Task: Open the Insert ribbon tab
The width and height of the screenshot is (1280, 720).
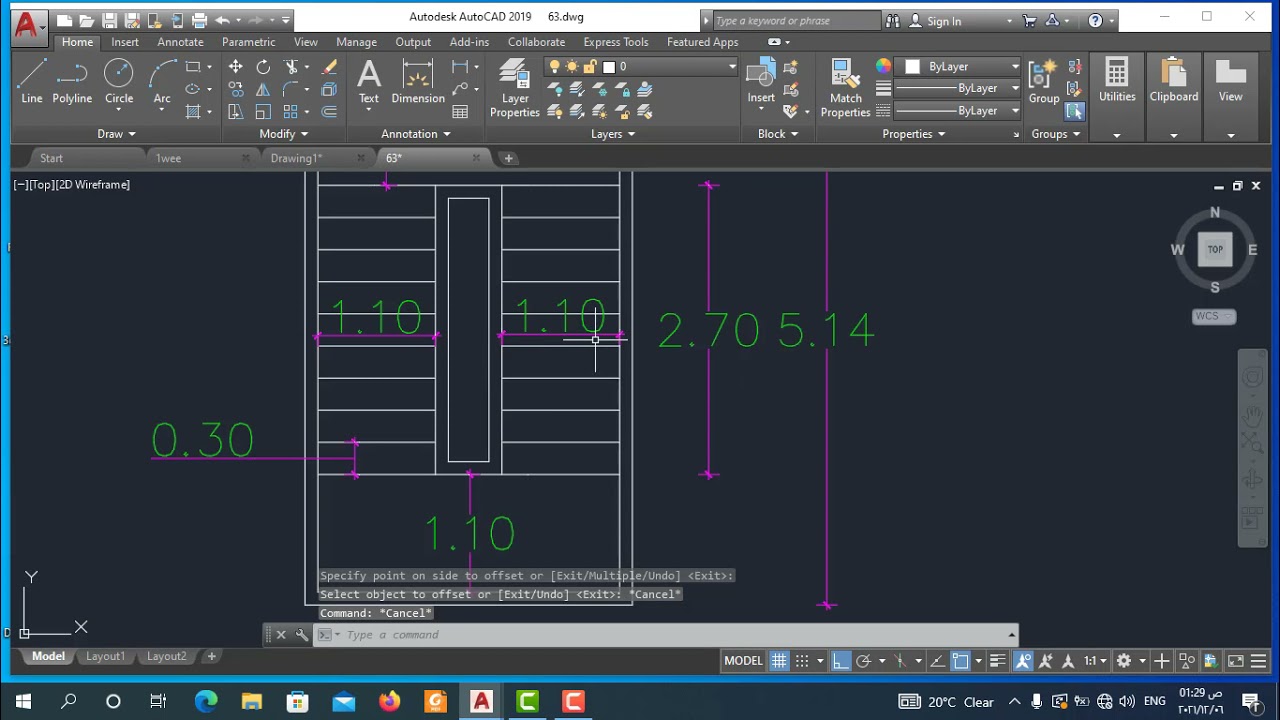Action: tap(125, 42)
